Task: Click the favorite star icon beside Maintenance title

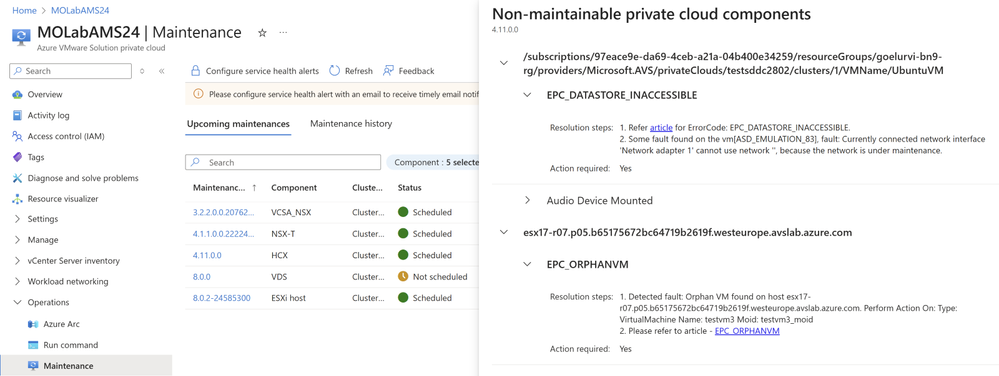Action: click(262, 33)
